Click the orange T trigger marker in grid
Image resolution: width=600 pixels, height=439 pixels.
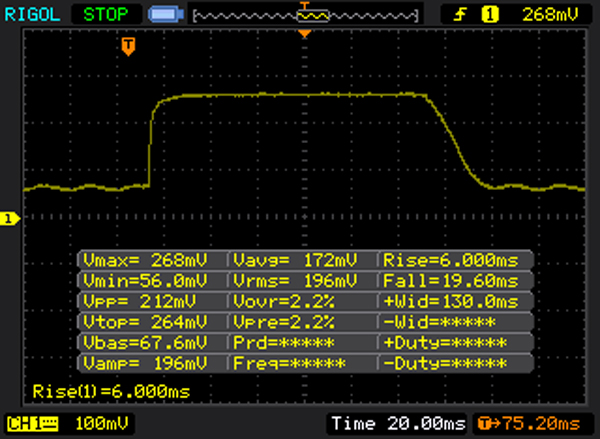pos(127,46)
